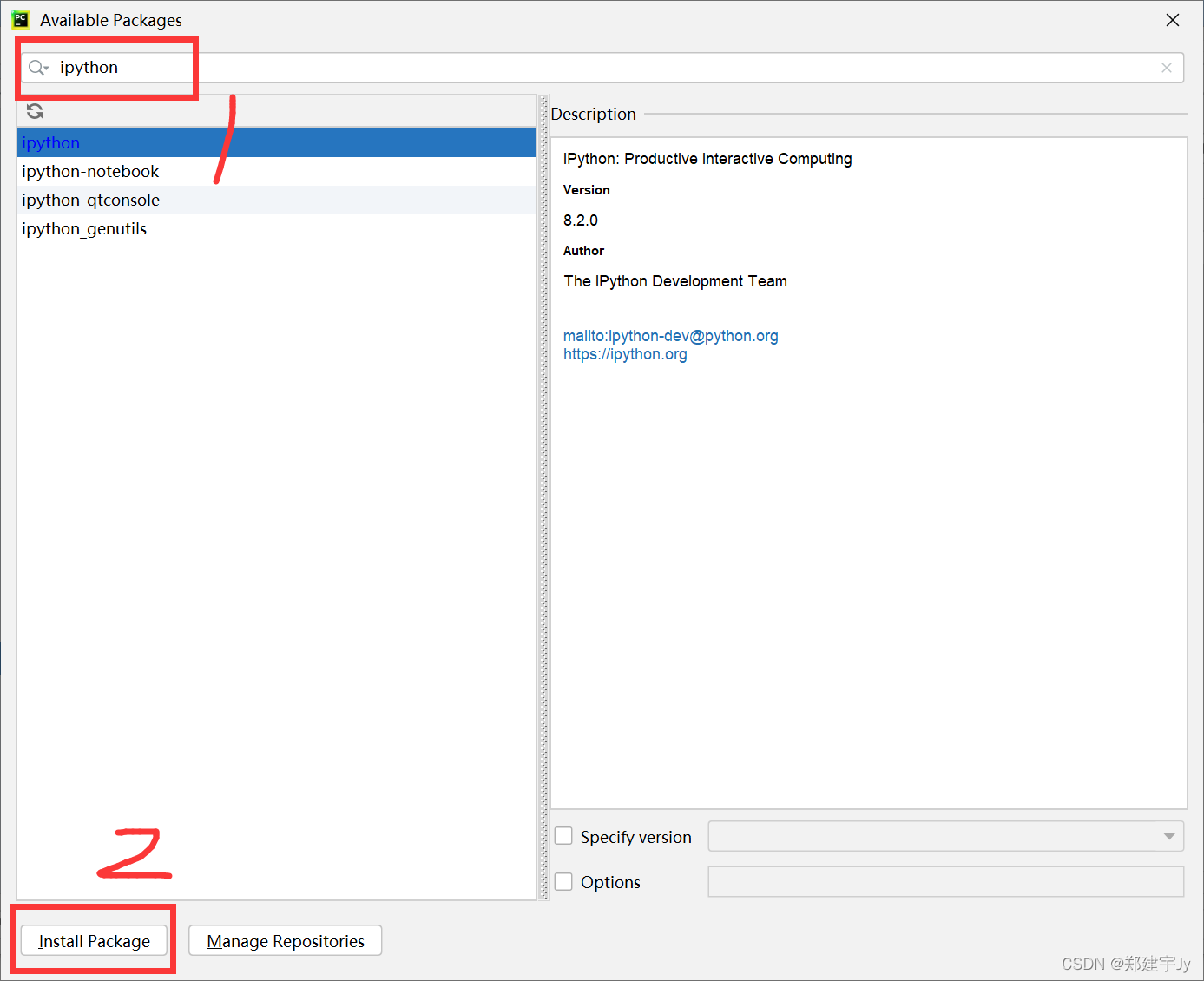Open the https://ipython.org link
The height and width of the screenshot is (981, 1204).
tap(625, 354)
